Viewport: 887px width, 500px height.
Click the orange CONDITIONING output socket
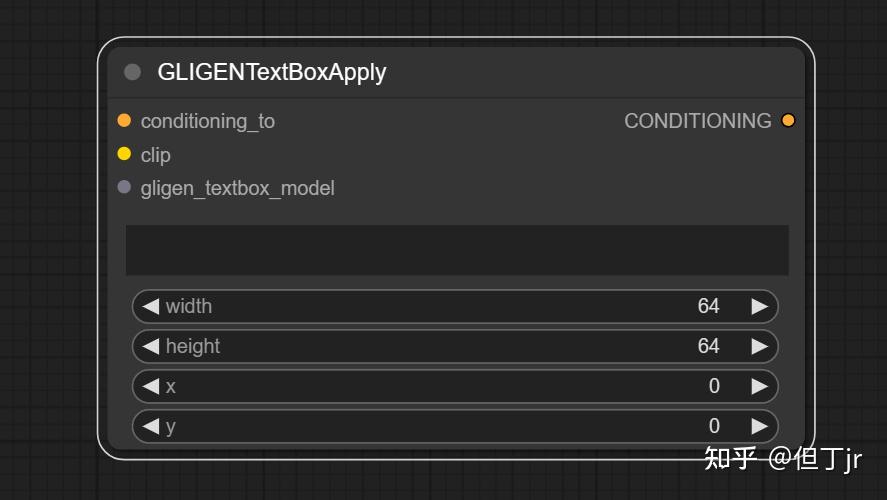coord(788,120)
